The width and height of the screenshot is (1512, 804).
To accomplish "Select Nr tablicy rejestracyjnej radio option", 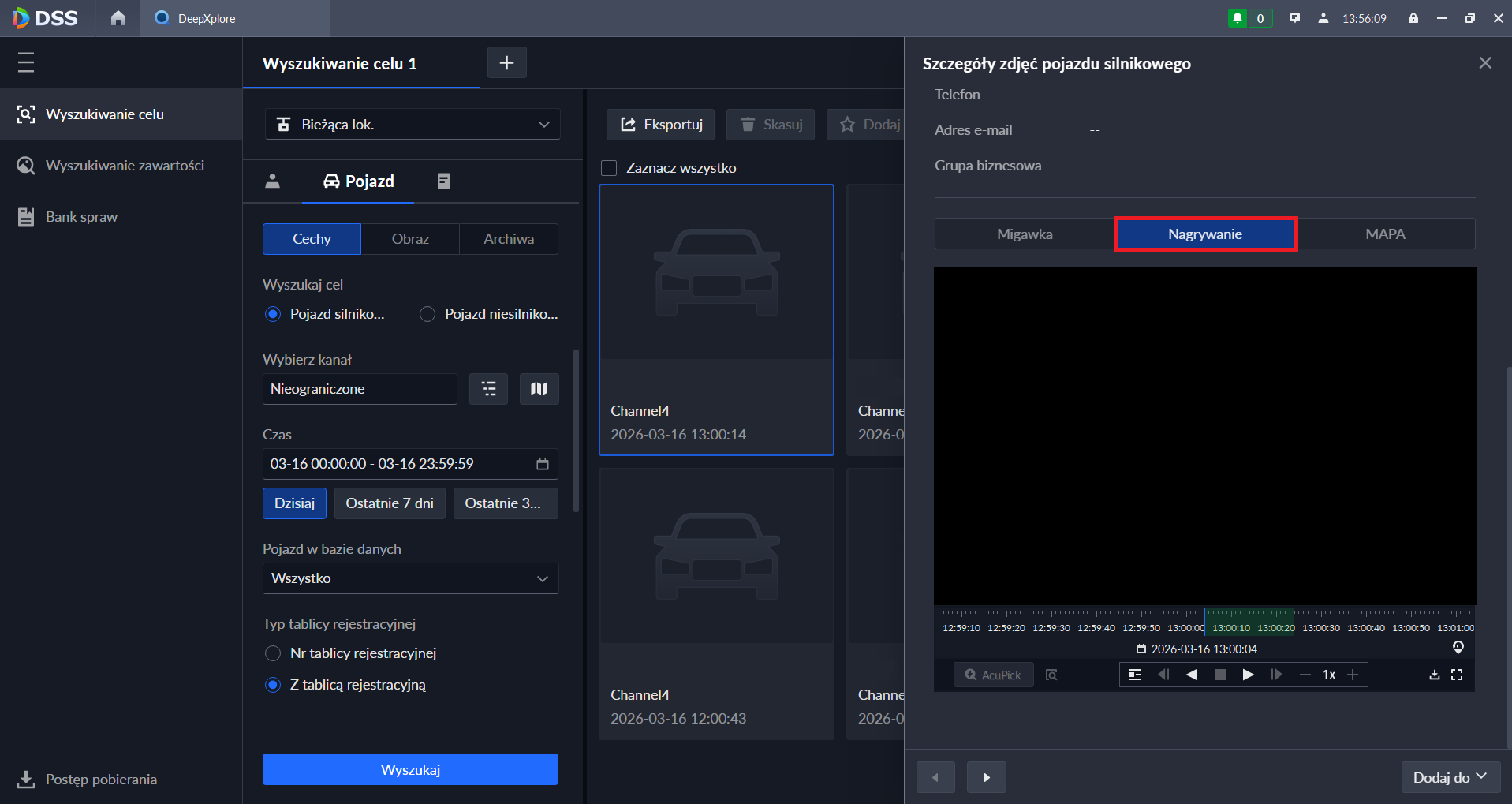I will click(x=273, y=653).
